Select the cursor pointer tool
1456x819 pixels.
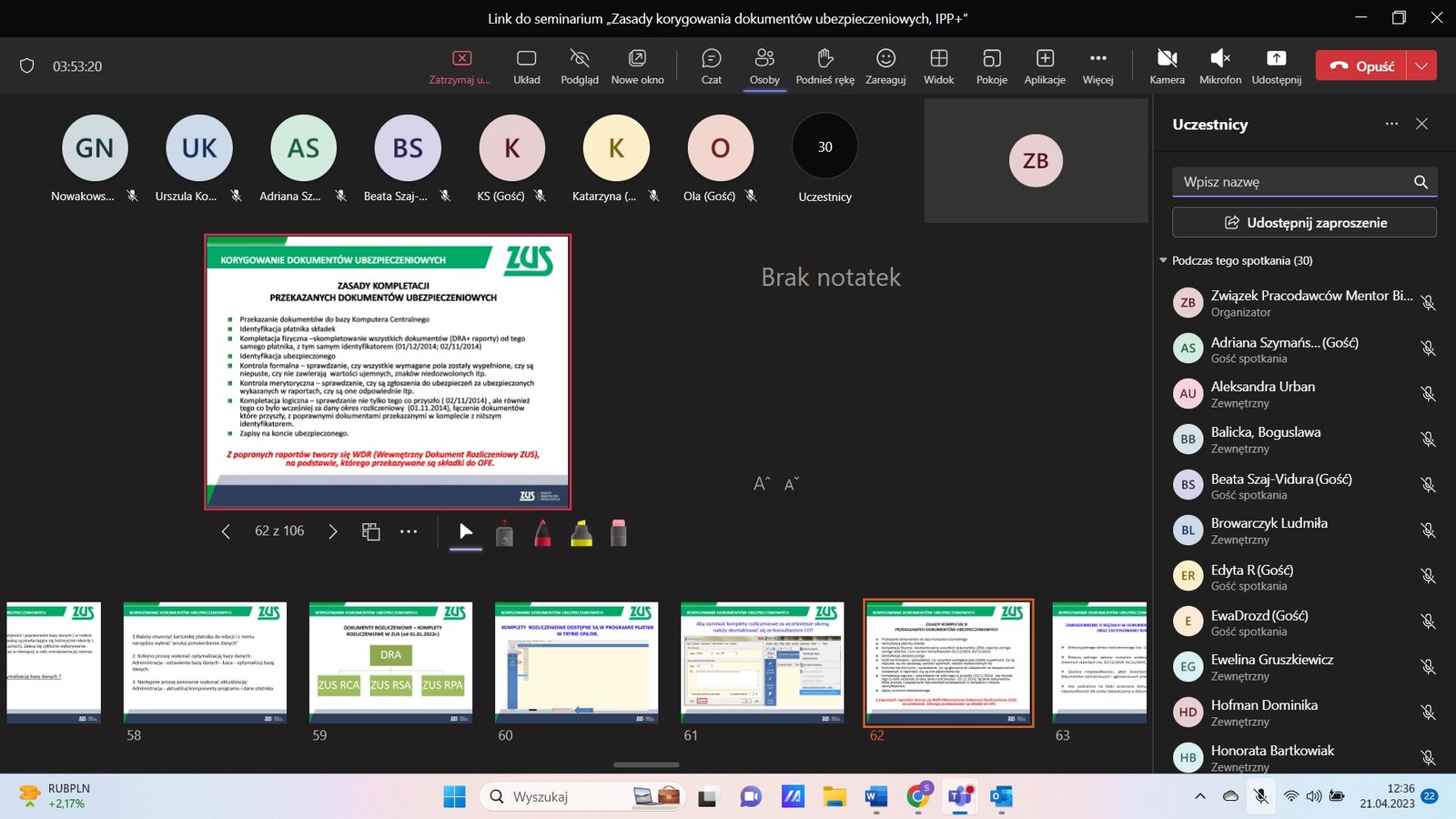pyautogui.click(x=466, y=531)
